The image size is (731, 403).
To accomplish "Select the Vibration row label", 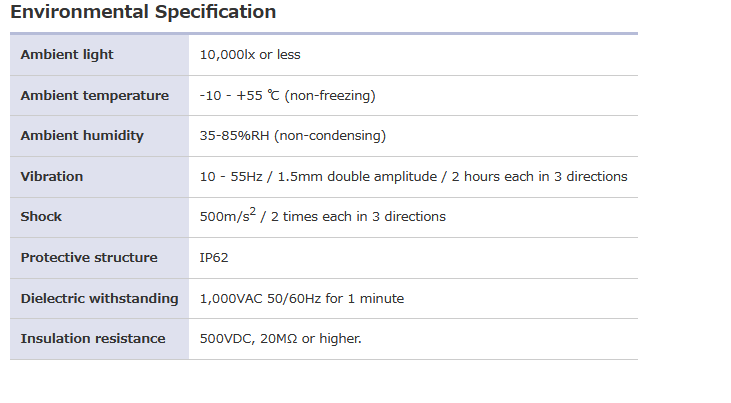I will click(x=52, y=177).
